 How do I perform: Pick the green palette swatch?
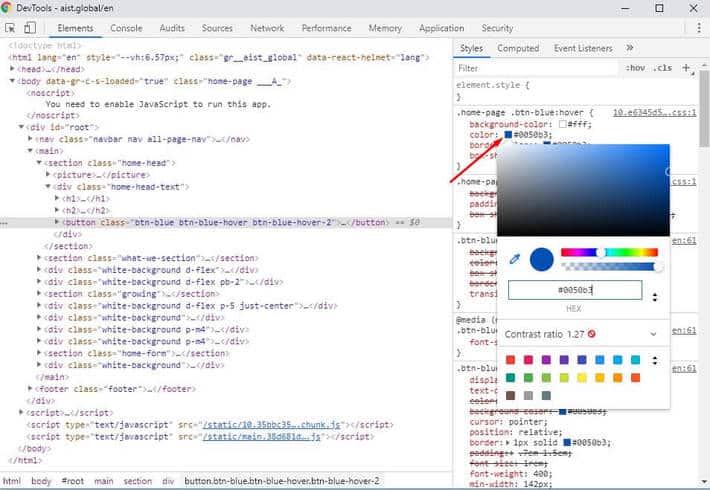point(528,378)
